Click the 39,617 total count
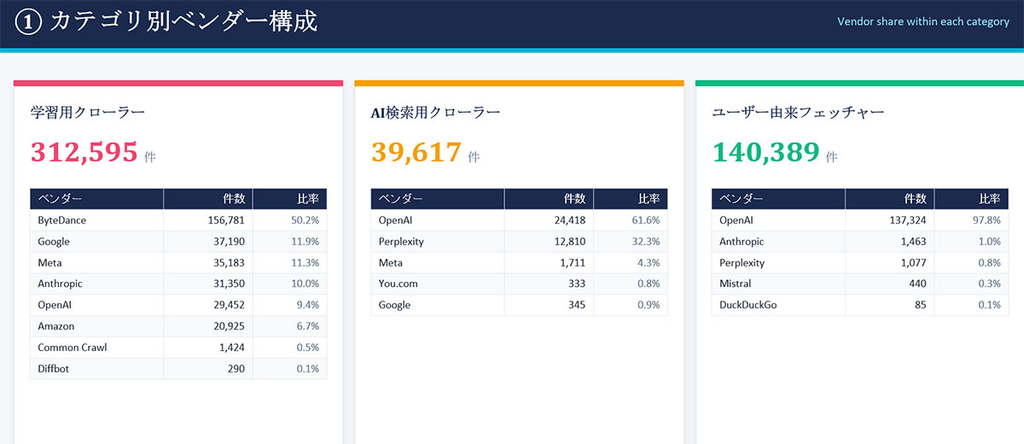This screenshot has height=444, width=1024. coord(417,151)
